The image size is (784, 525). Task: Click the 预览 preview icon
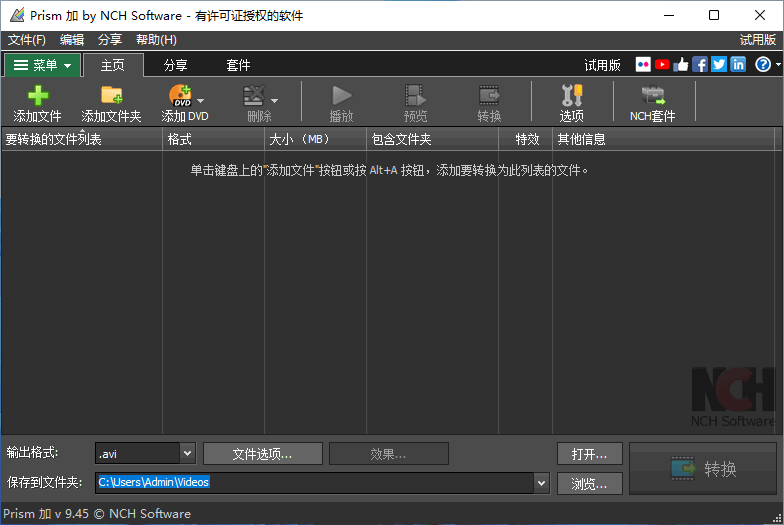pyautogui.click(x=415, y=96)
